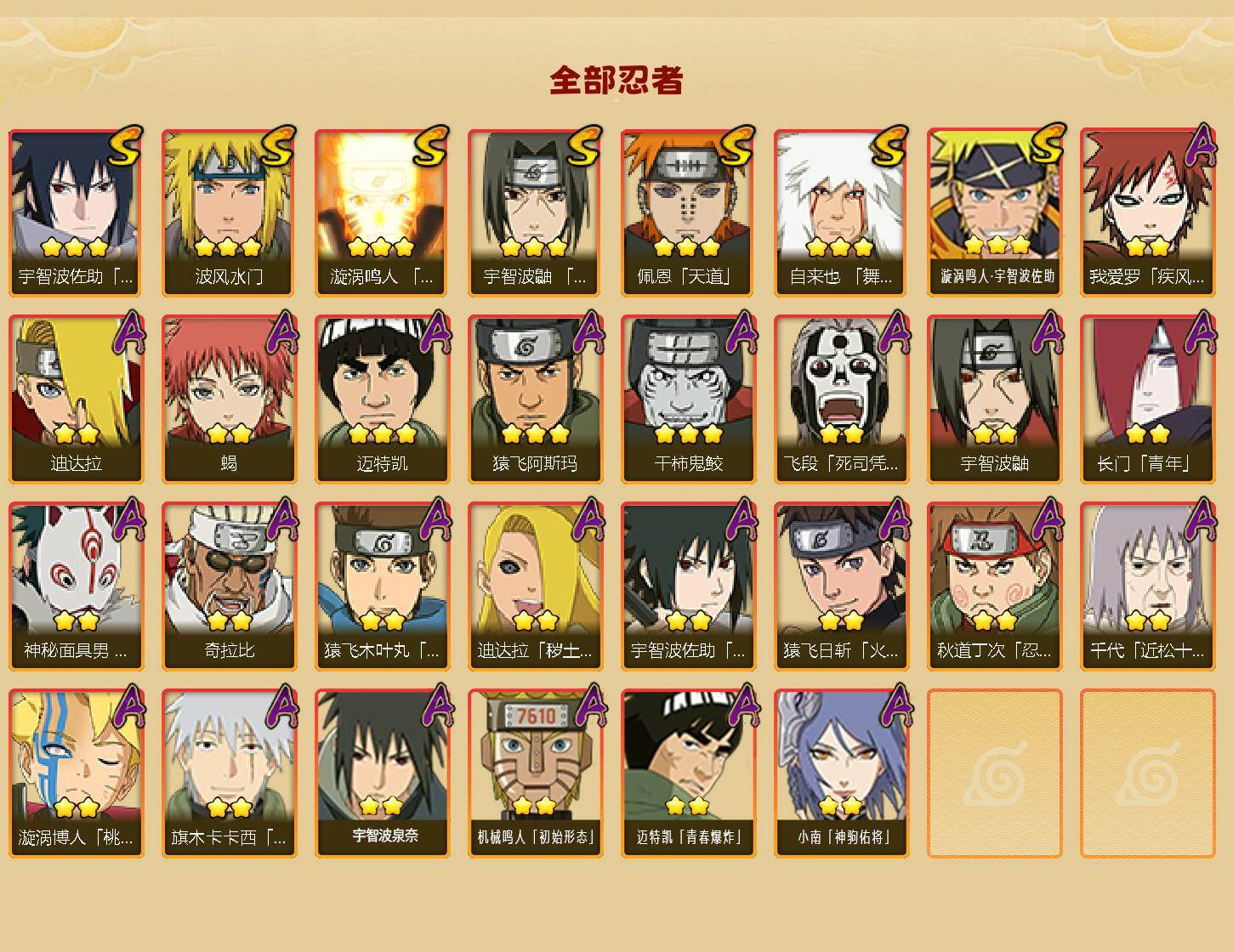Select the 干柿鬼鲛 ninja card

[x=688, y=399]
